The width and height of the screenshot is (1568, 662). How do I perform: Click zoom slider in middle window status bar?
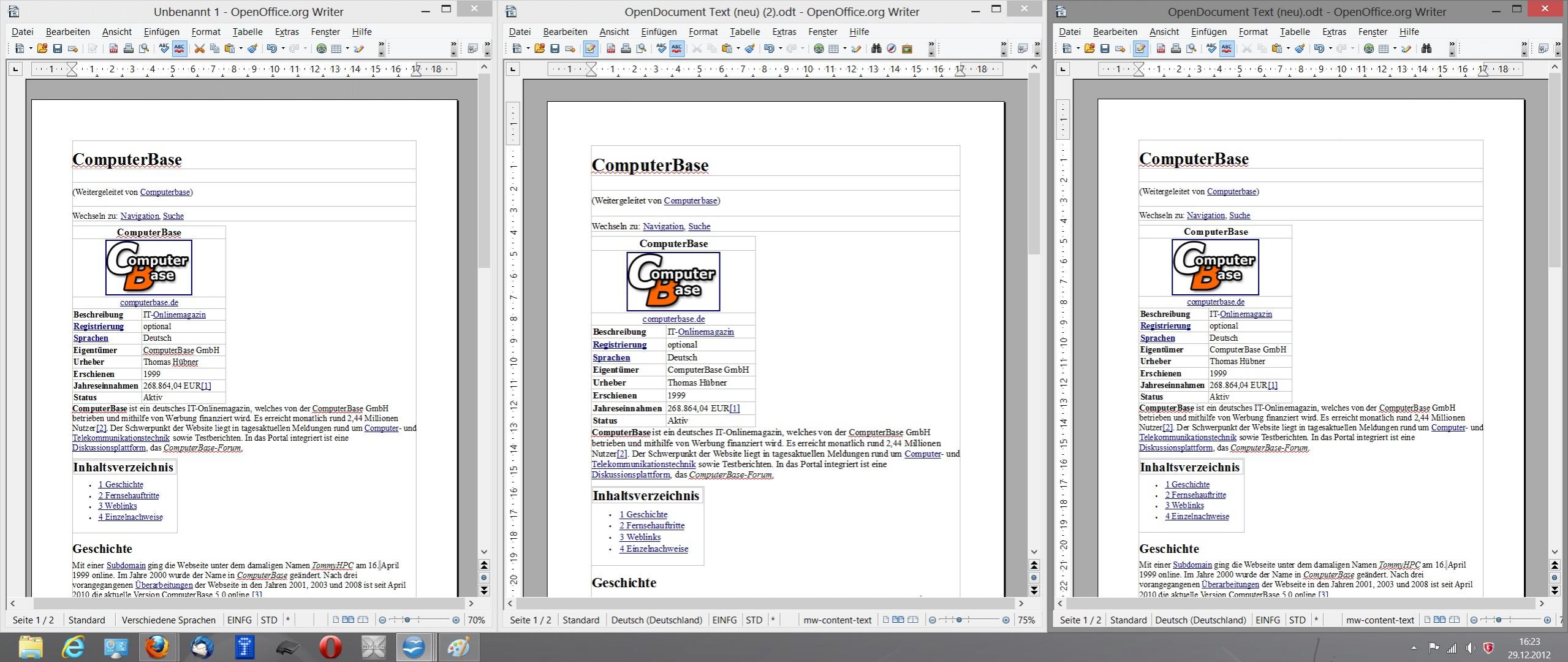coord(959,620)
